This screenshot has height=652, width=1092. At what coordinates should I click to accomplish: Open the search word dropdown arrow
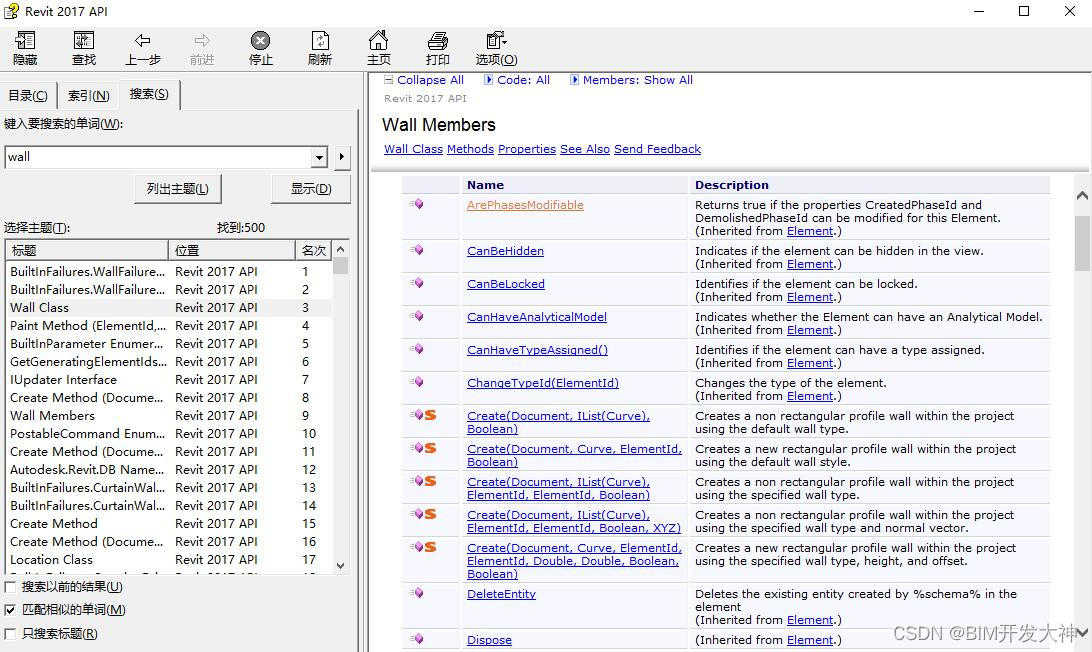tap(319, 157)
